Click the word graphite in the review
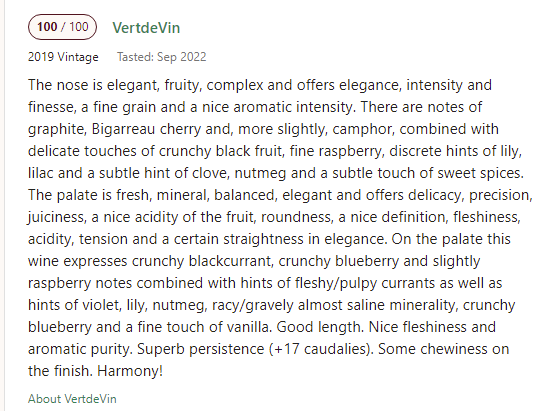 point(57,129)
